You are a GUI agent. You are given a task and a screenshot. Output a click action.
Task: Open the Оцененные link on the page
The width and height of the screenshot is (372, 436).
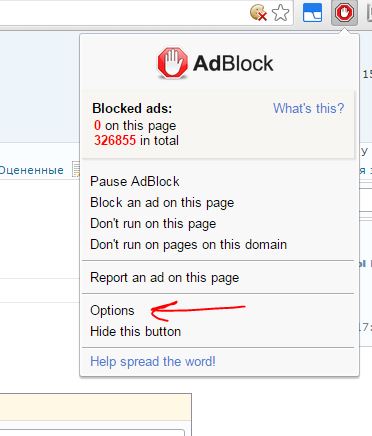[32, 170]
